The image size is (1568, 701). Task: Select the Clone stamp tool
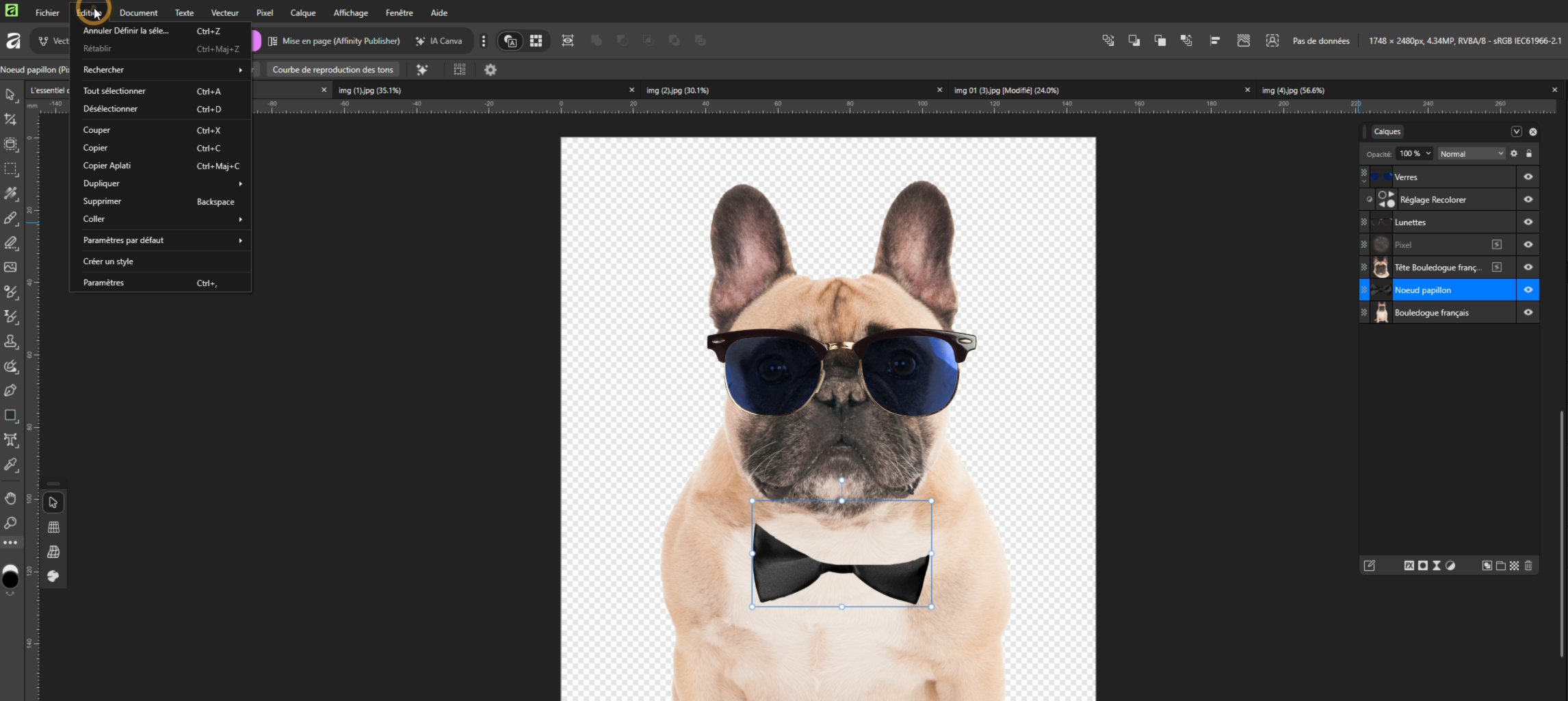(x=10, y=342)
